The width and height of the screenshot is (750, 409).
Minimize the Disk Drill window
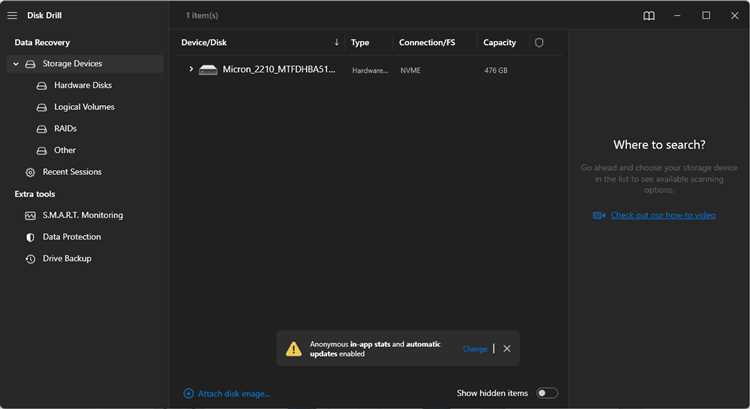pyautogui.click(x=677, y=16)
